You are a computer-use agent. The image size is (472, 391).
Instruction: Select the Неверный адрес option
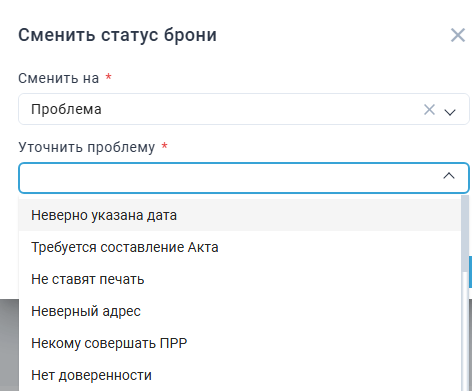[x=239, y=311]
